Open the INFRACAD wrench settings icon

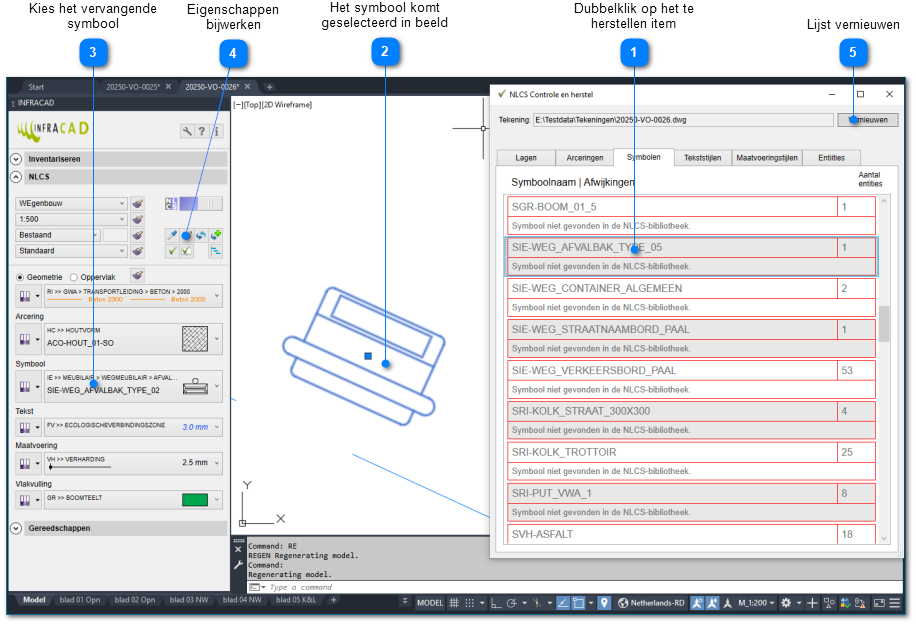coord(187,131)
